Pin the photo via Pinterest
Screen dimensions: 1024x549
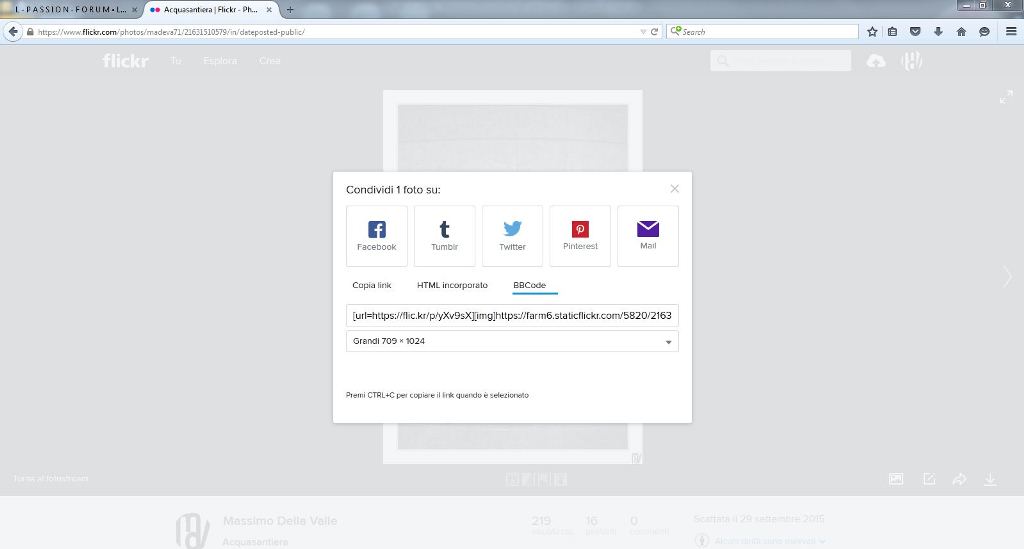pos(580,236)
